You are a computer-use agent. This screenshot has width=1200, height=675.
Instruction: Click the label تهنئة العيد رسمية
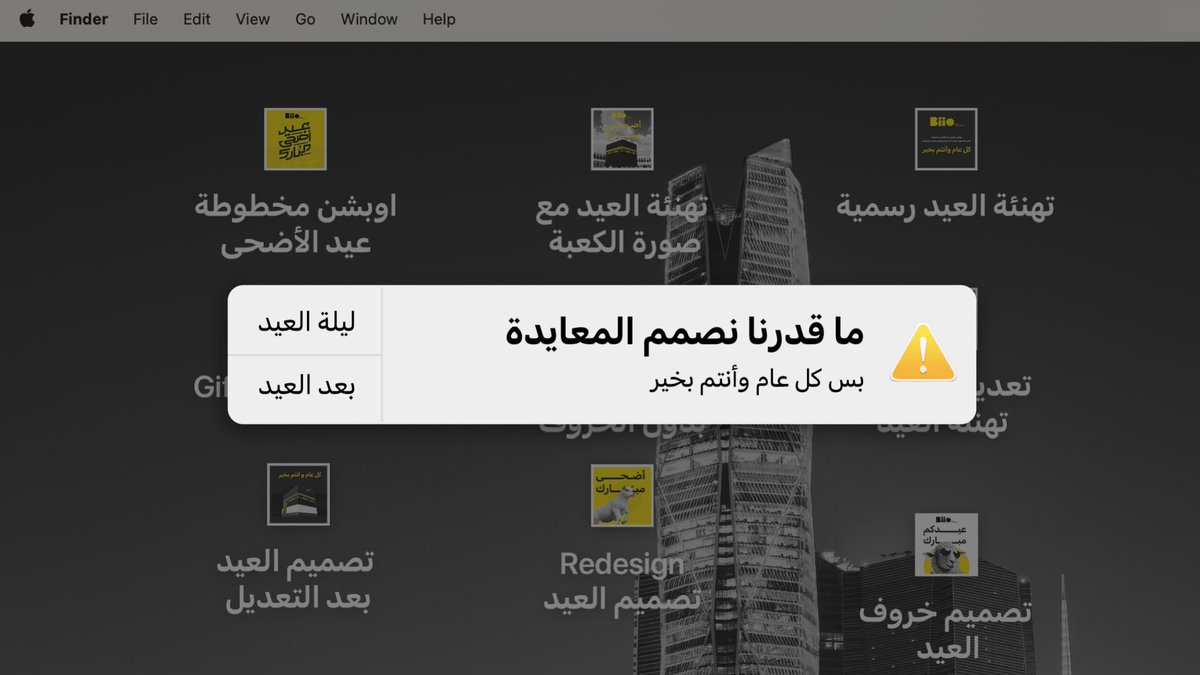pos(946,207)
